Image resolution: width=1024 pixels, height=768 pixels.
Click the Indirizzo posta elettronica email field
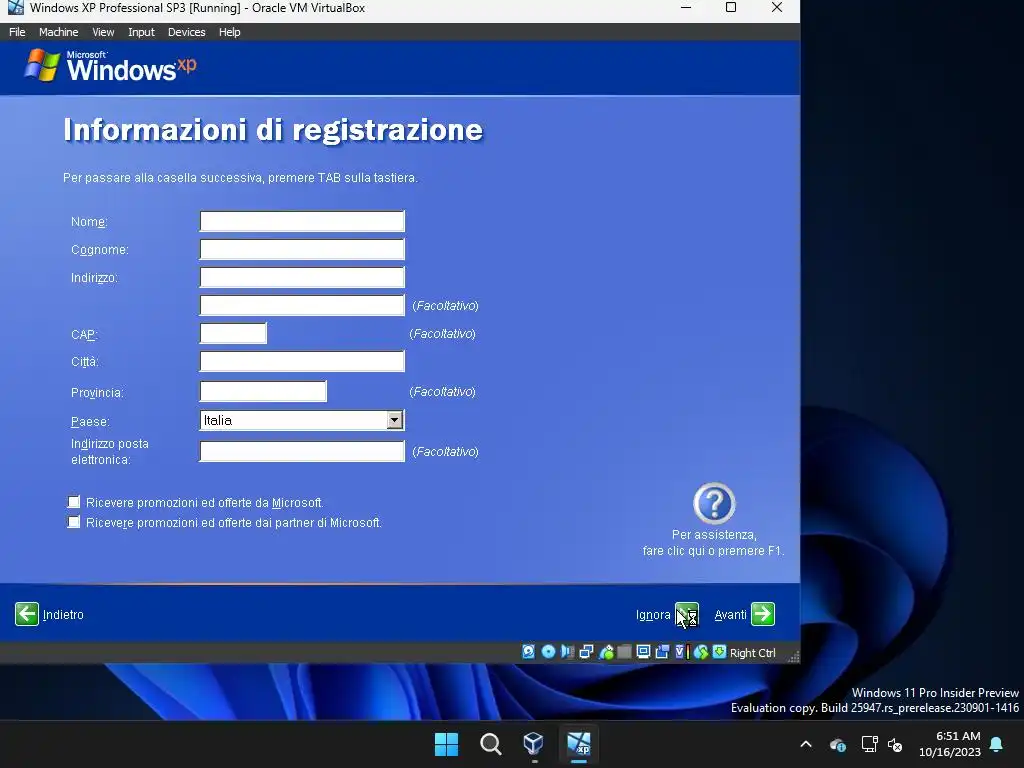pyautogui.click(x=302, y=451)
